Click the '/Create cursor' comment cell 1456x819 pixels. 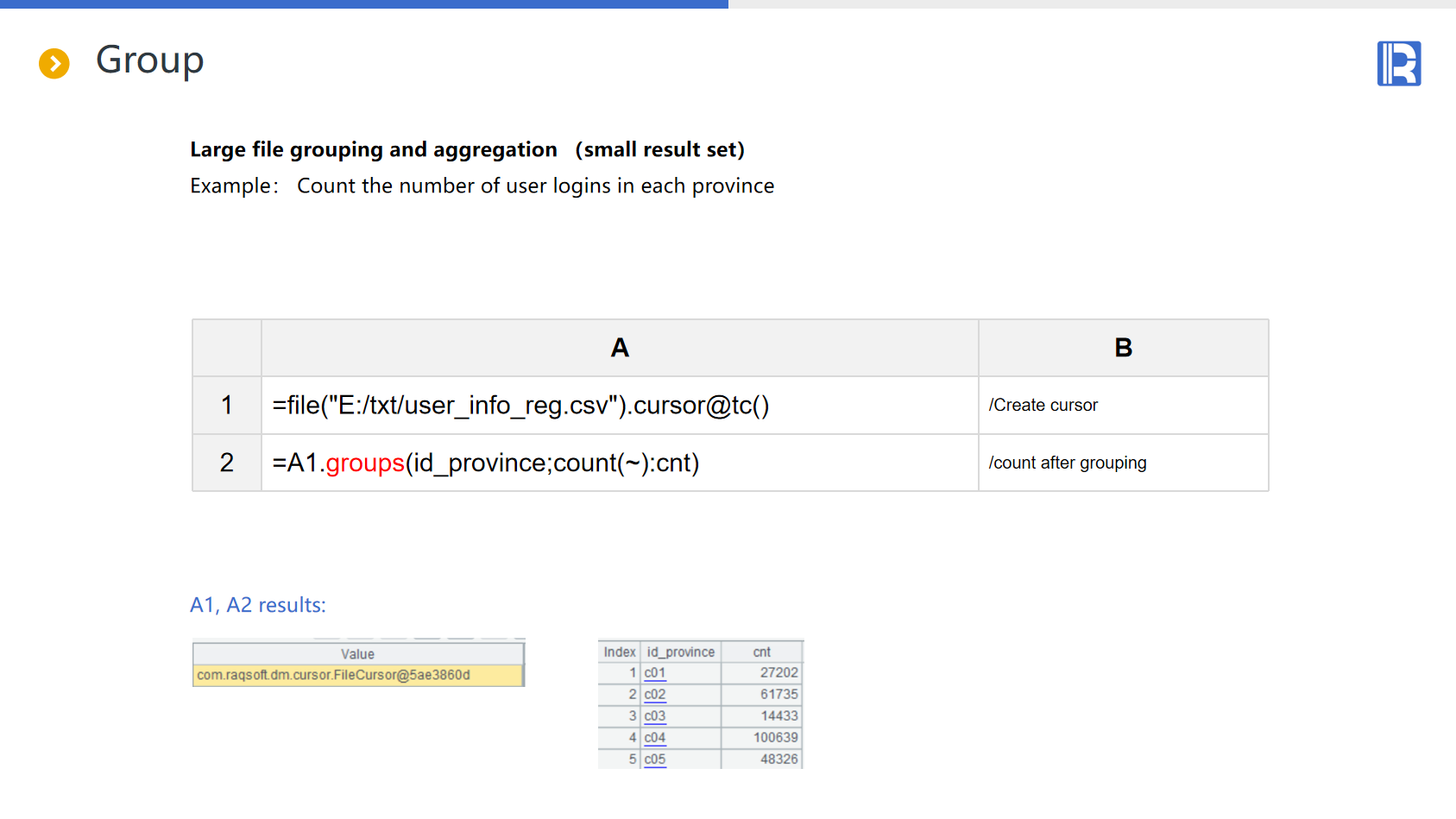(1043, 405)
